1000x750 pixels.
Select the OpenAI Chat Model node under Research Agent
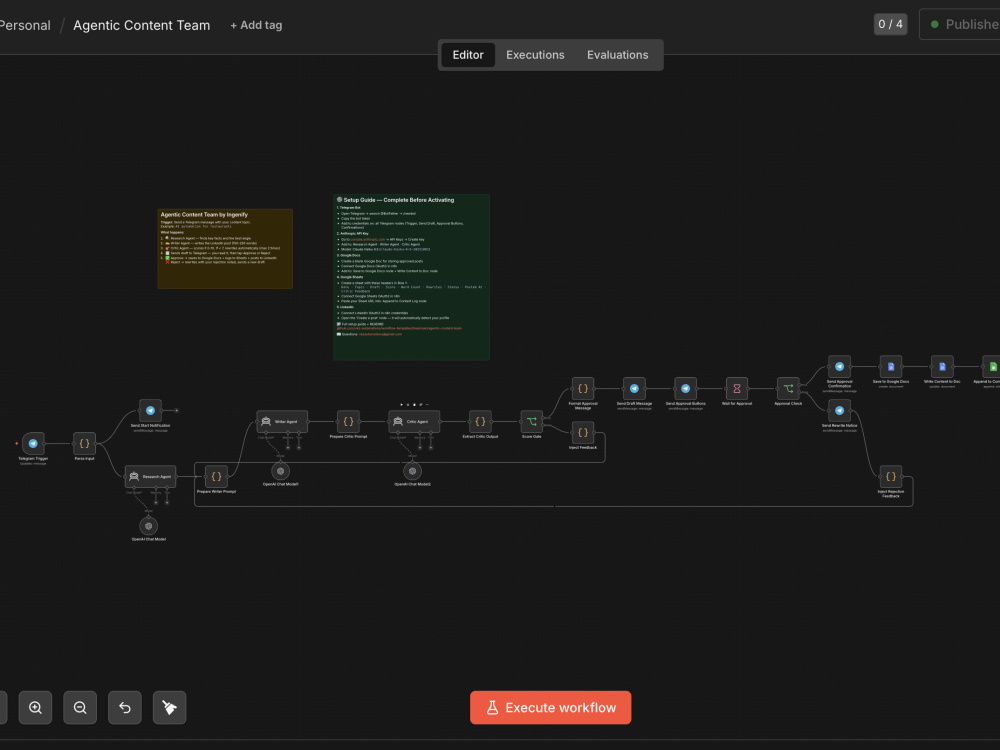(x=149, y=526)
